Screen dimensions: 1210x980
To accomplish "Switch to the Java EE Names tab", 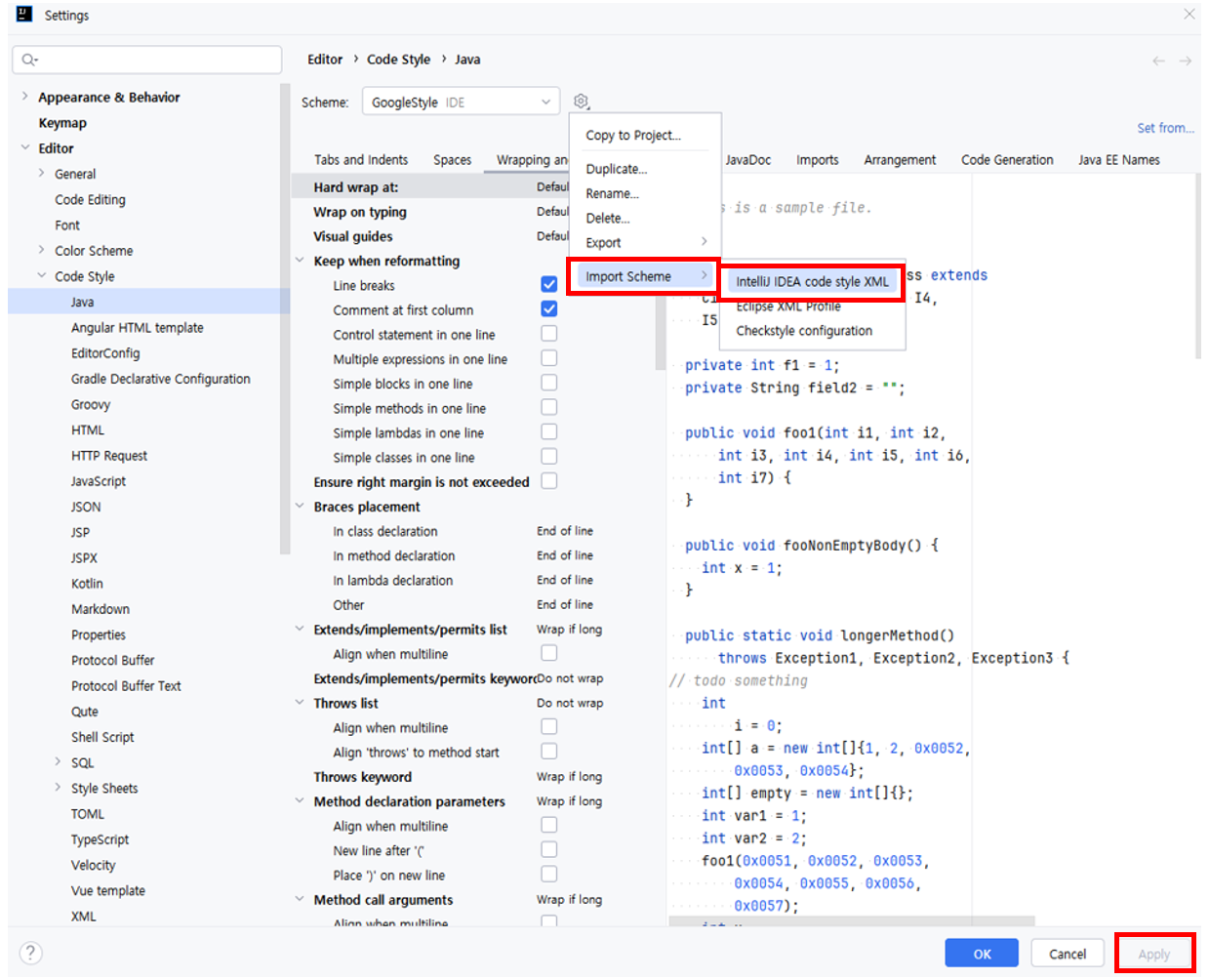I will [x=1119, y=160].
